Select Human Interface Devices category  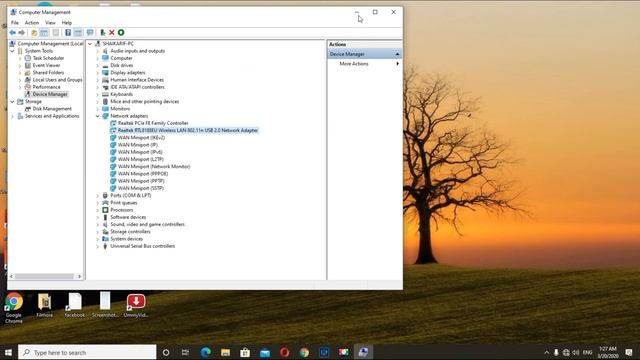click(137, 80)
